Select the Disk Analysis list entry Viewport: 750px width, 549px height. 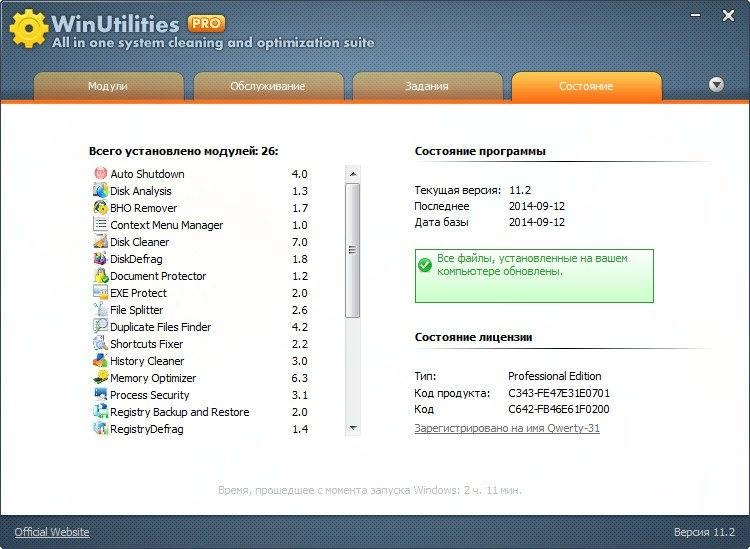coord(201,191)
